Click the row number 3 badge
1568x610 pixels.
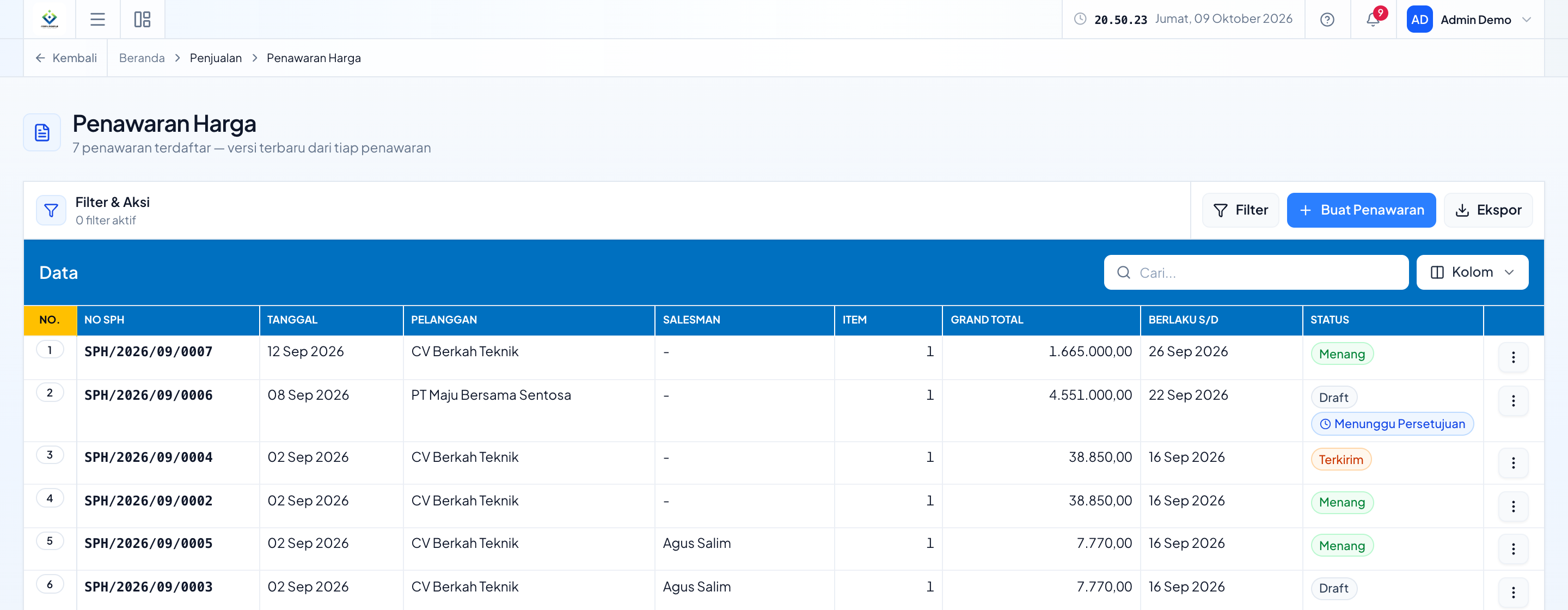tap(50, 455)
